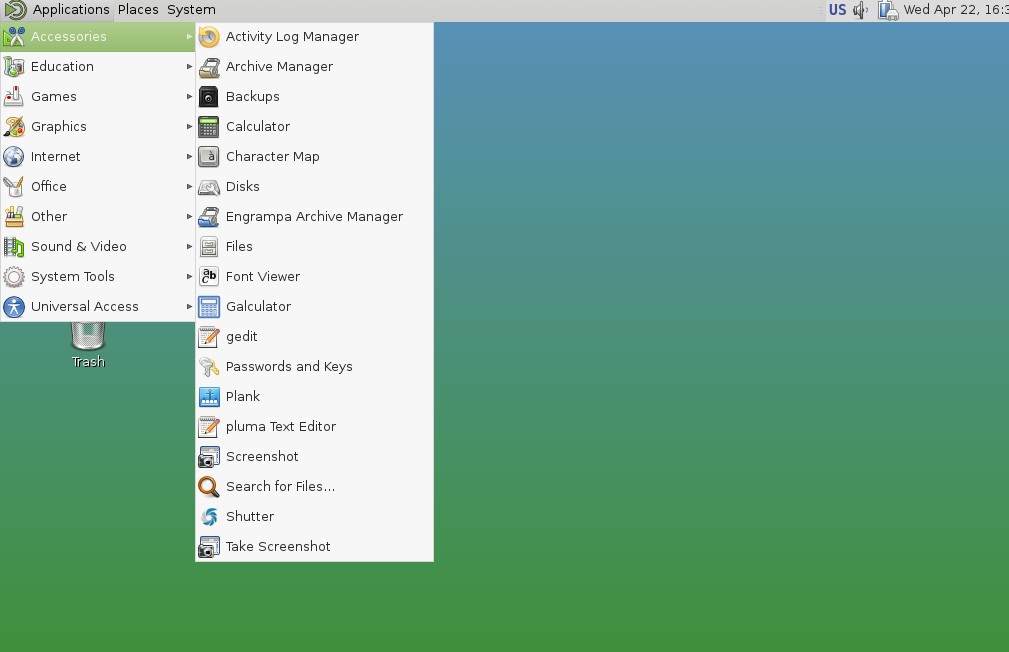Click the gedit notepad icon
Viewport: 1009px width, 652px height.
tap(208, 337)
